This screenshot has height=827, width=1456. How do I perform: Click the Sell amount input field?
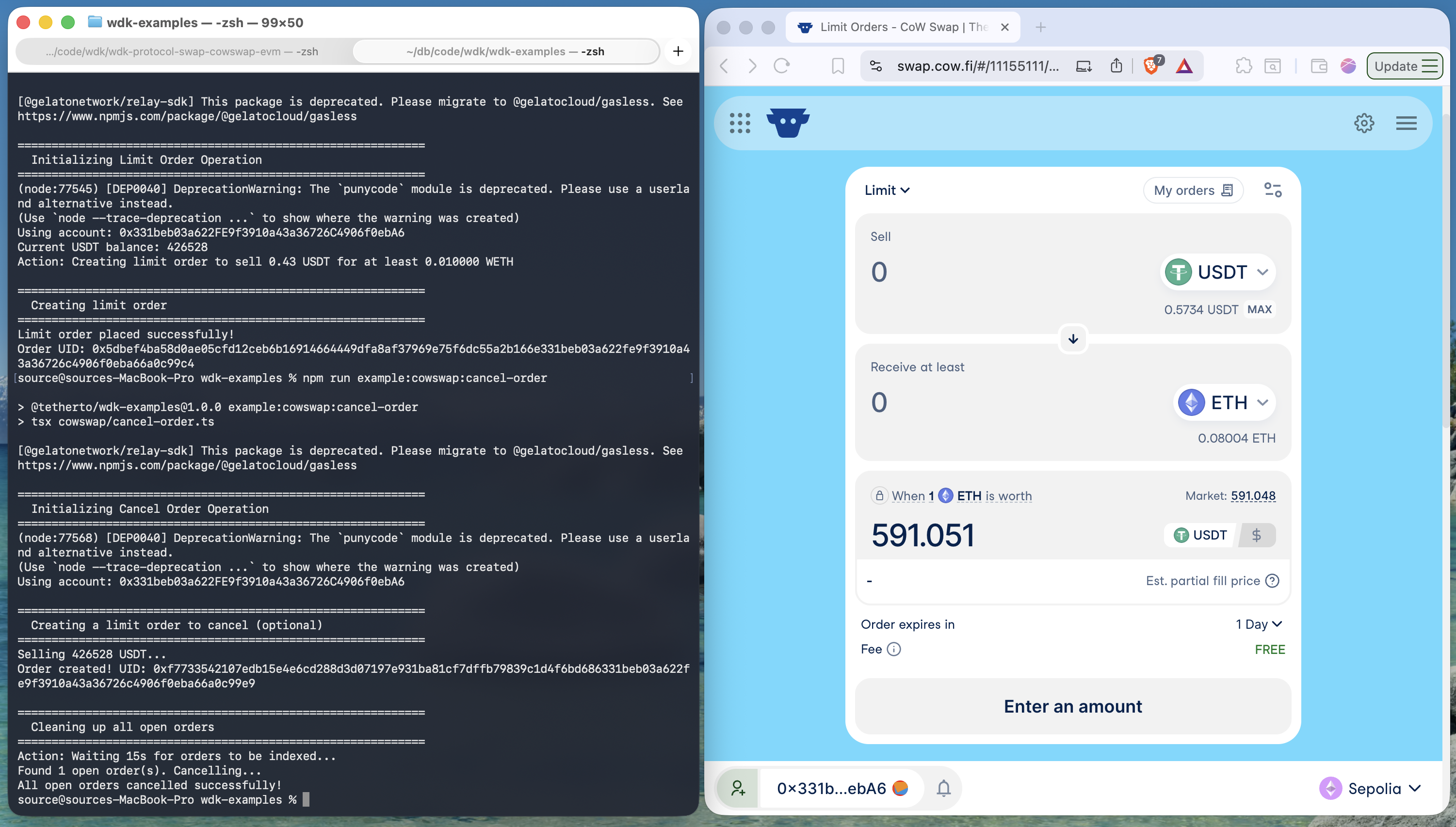coord(1012,272)
